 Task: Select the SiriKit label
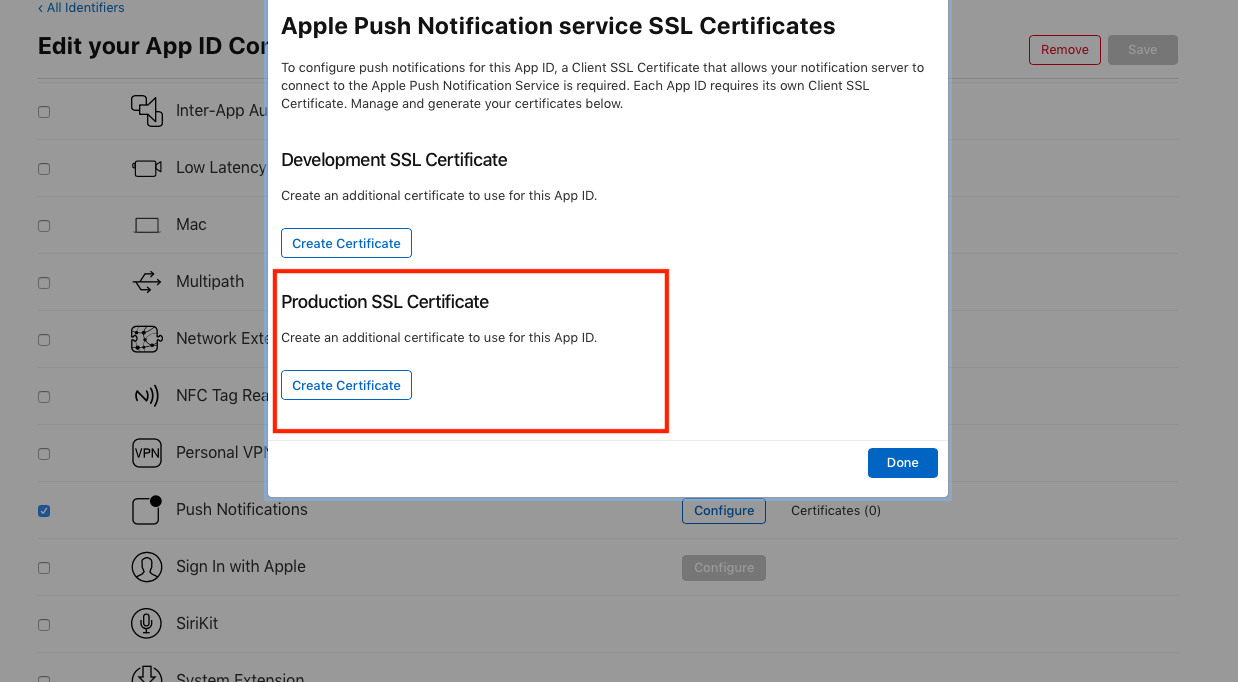click(197, 623)
